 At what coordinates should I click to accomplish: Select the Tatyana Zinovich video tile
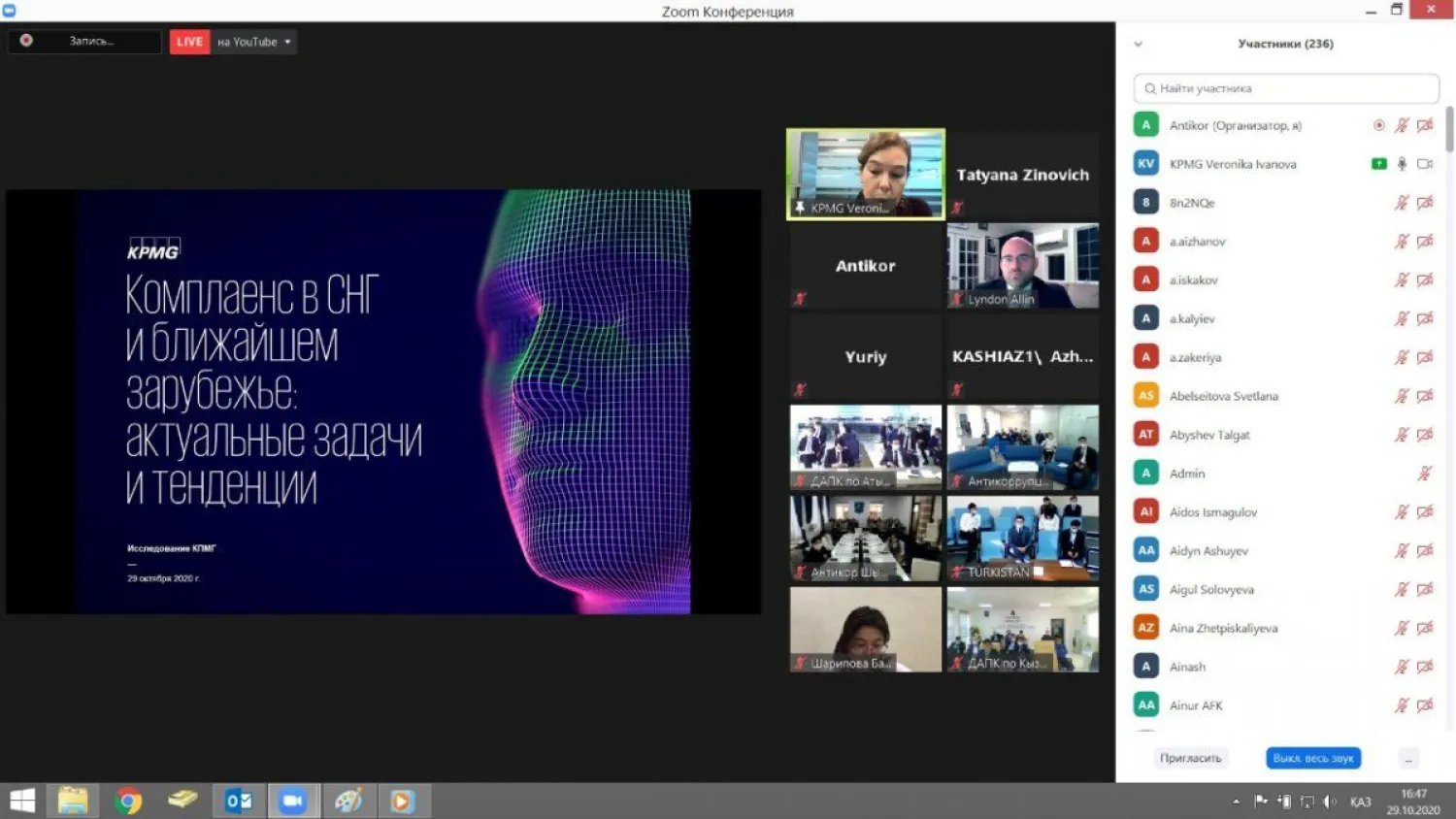click(1023, 175)
